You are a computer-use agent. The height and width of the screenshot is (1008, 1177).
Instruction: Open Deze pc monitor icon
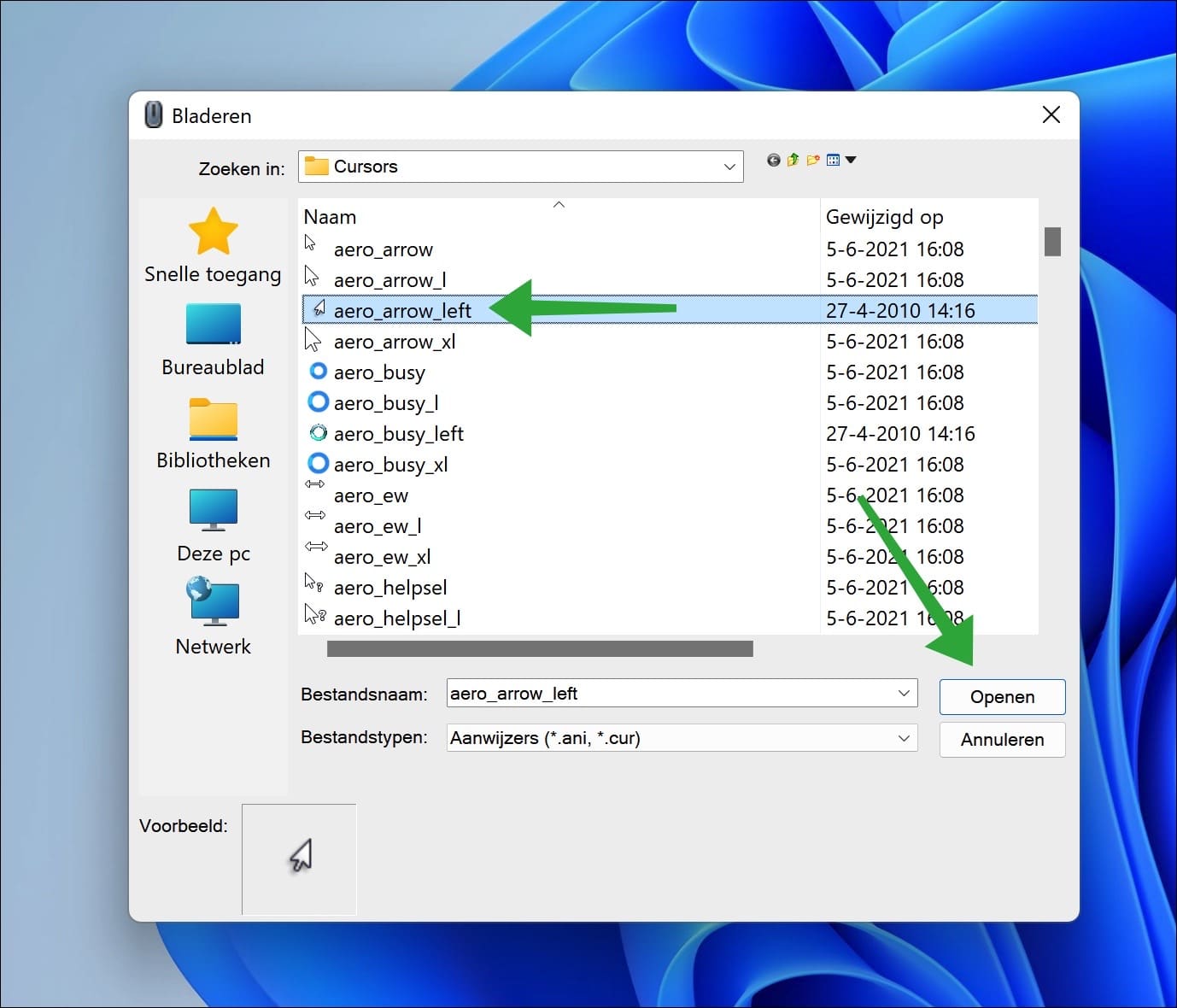click(x=213, y=510)
